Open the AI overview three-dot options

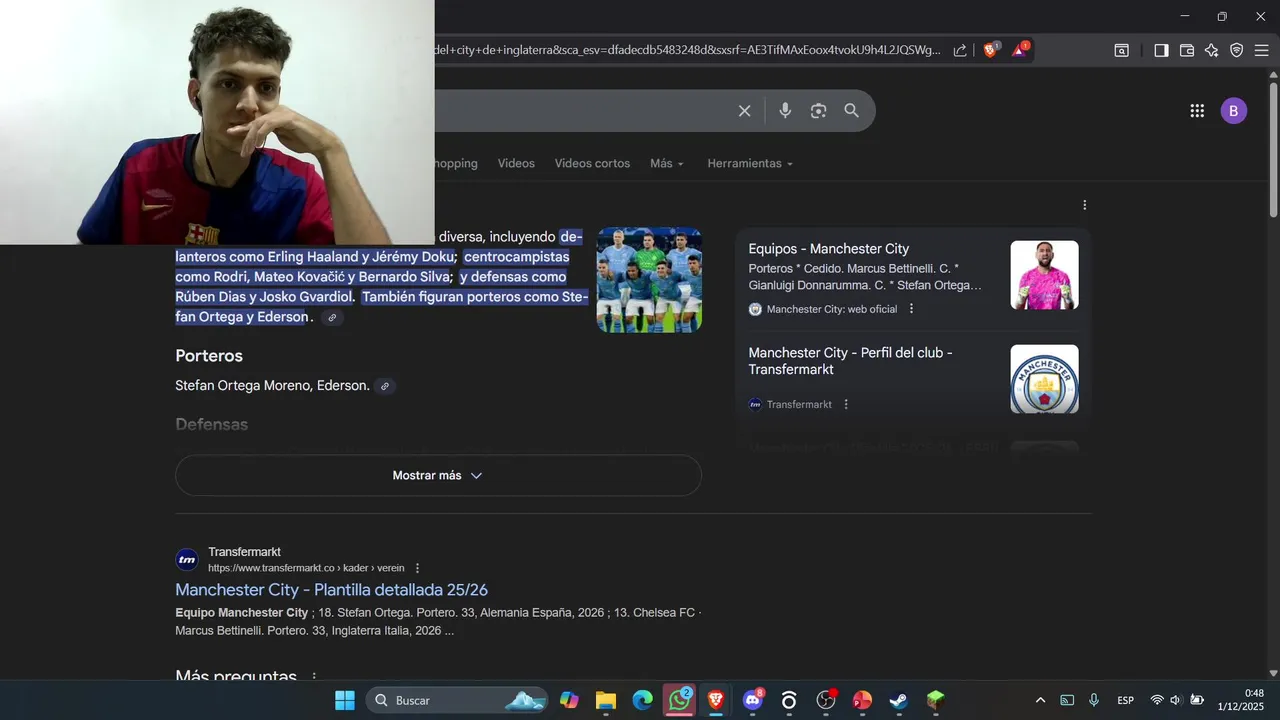point(1084,205)
